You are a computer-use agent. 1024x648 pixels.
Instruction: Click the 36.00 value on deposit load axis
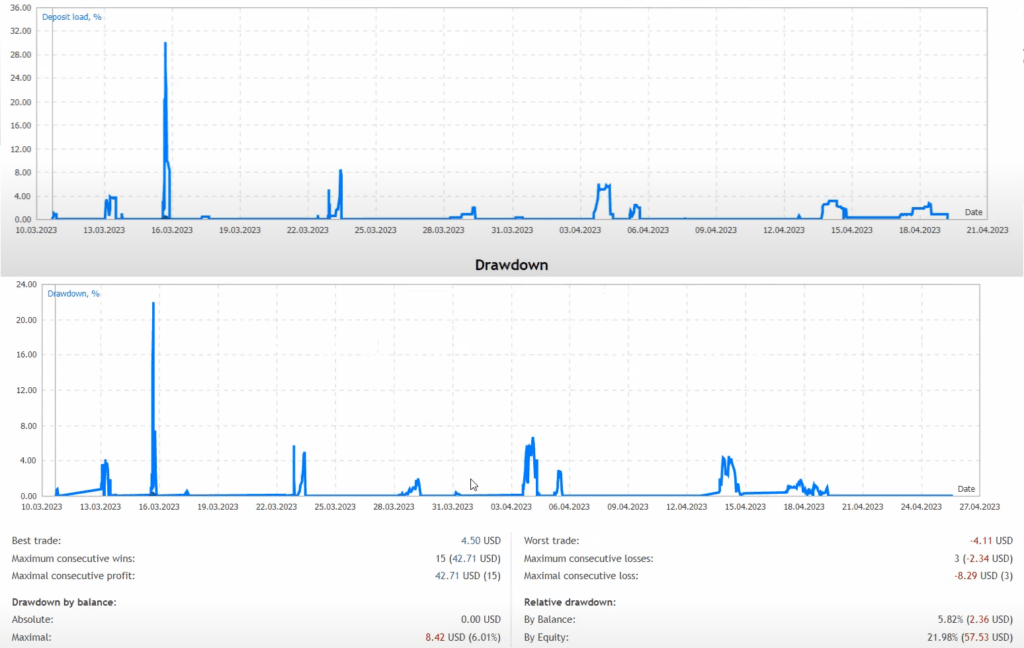click(22, 8)
